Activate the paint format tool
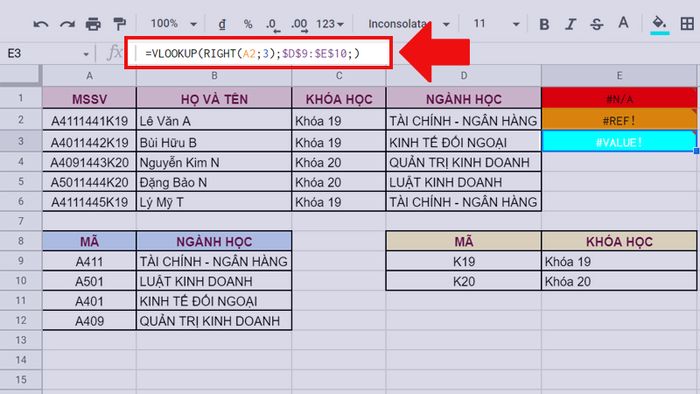This screenshot has height=394, width=700. [x=119, y=24]
